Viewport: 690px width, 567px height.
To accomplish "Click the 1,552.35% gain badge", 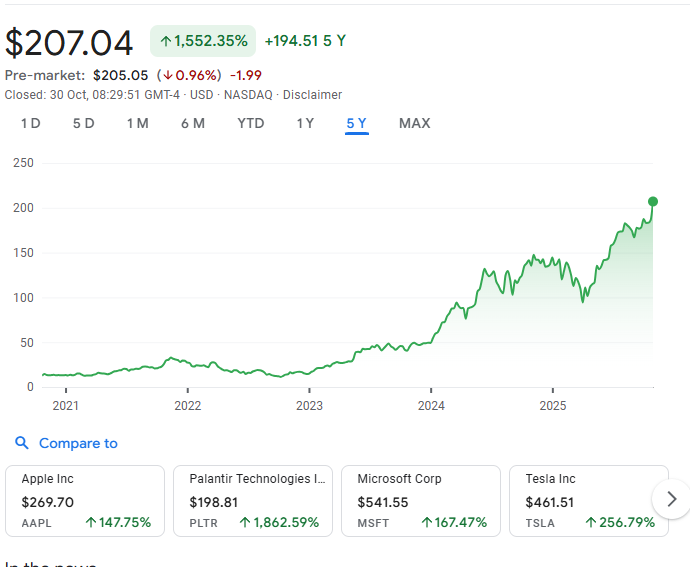I will coord(203,41).
